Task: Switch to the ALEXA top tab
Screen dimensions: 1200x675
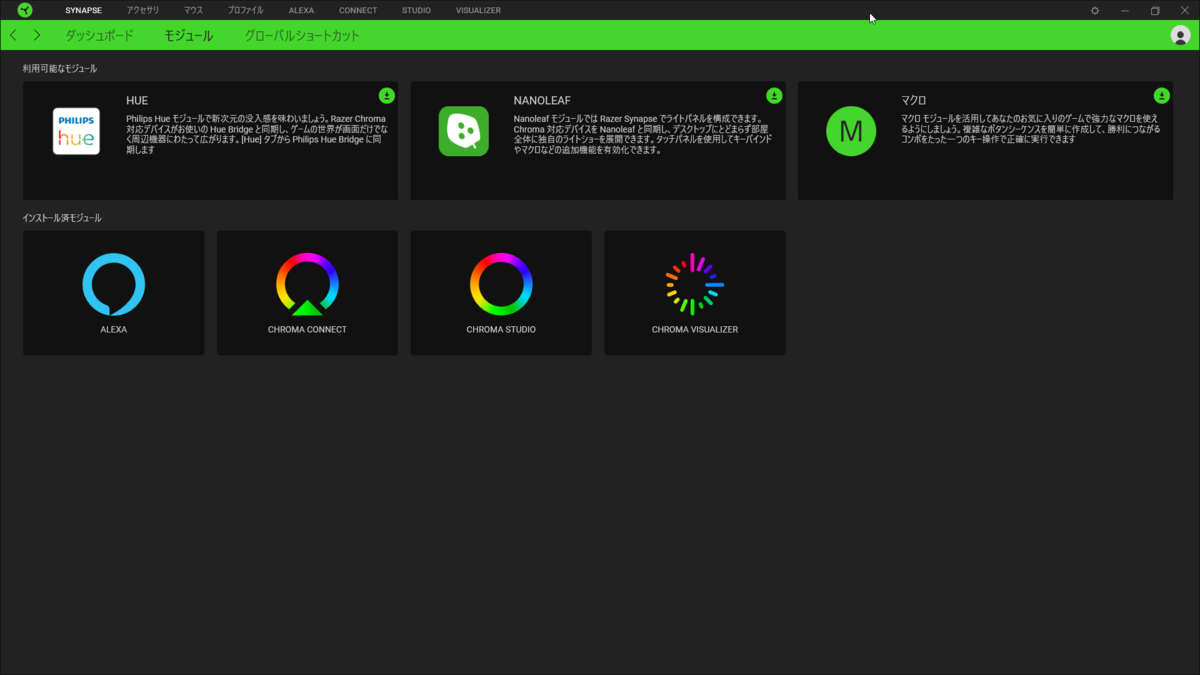Action: (301, 10)
